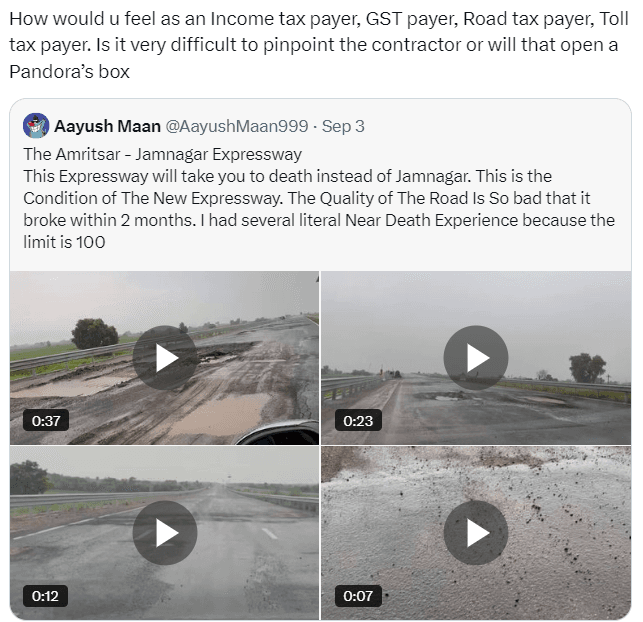
Task: Open the Aayush Maan display name
Action: click(107, 126)
